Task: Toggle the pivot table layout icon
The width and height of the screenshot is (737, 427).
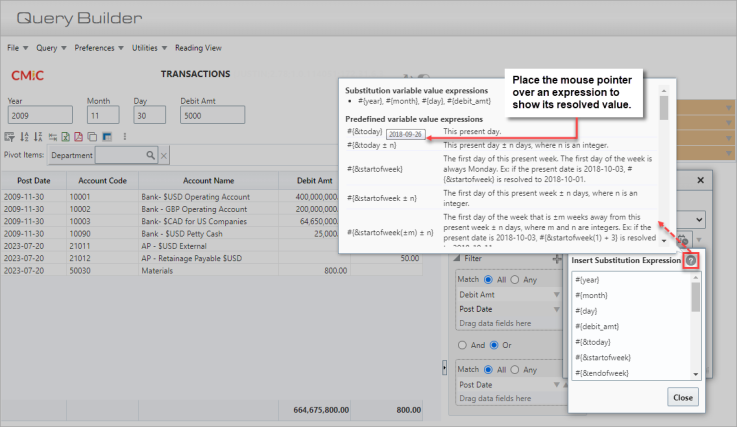Action: (107, 137)
